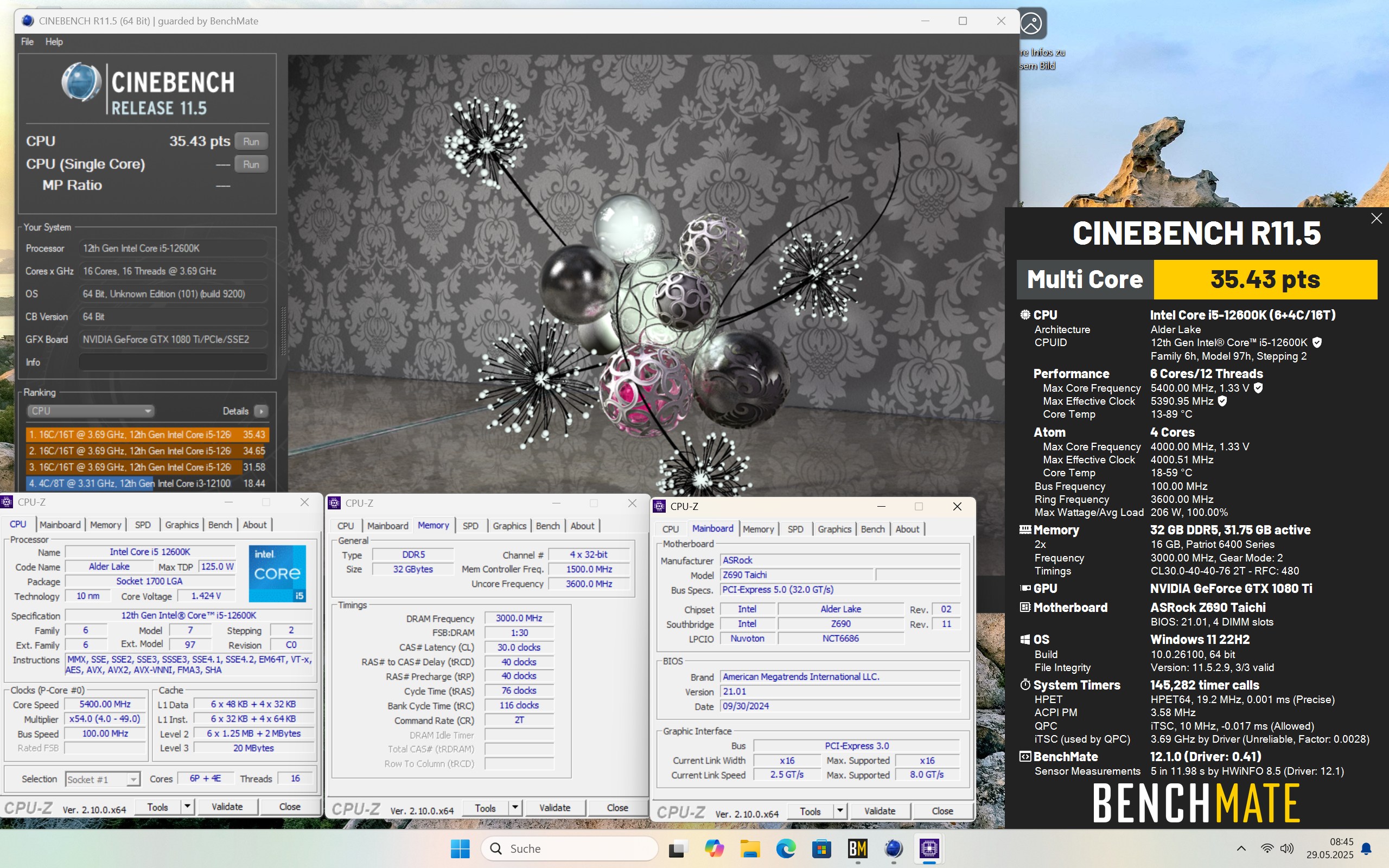Click the Mainboard CPU-Z window icon

tap(659, 506)
